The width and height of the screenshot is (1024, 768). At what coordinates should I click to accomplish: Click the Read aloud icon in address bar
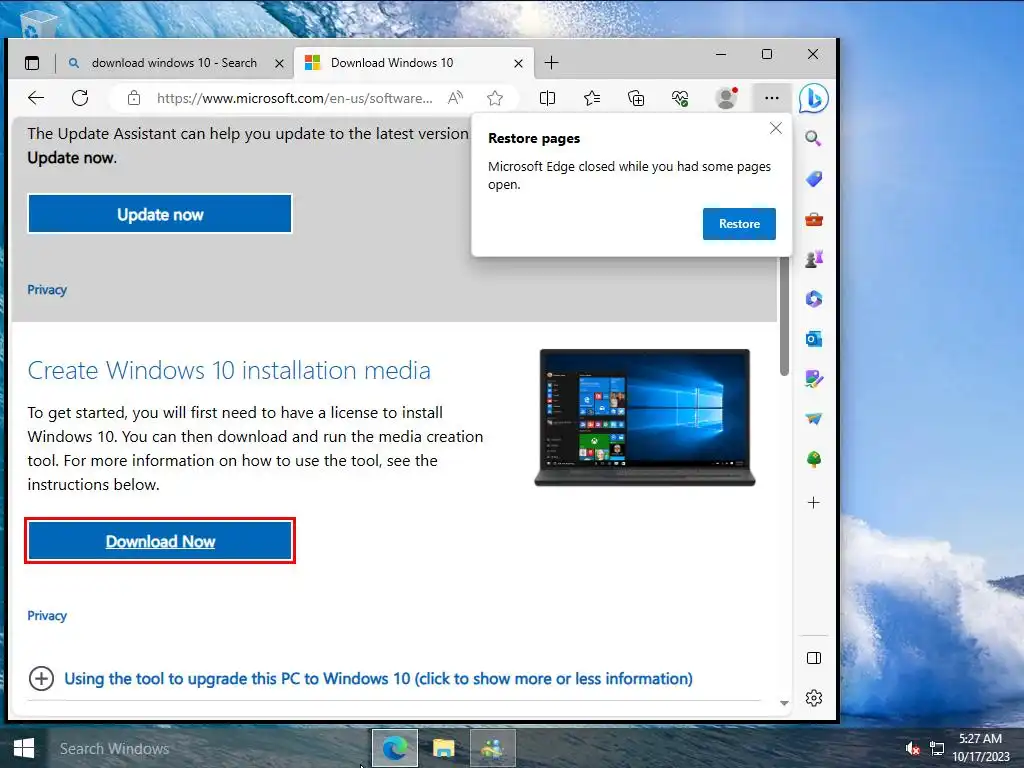coord(455,98)
